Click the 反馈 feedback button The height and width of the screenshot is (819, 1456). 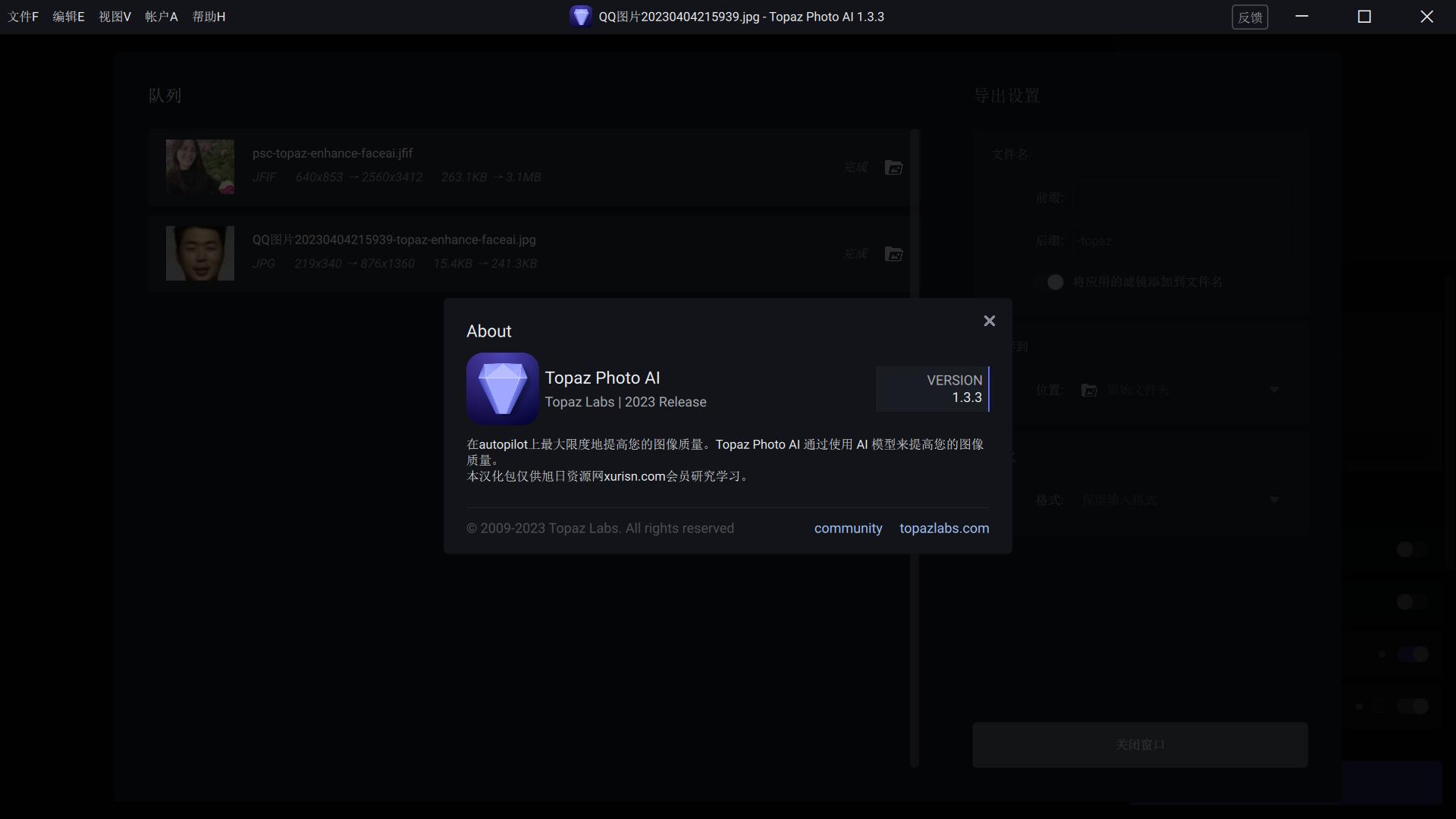[x=1250, y=17]
